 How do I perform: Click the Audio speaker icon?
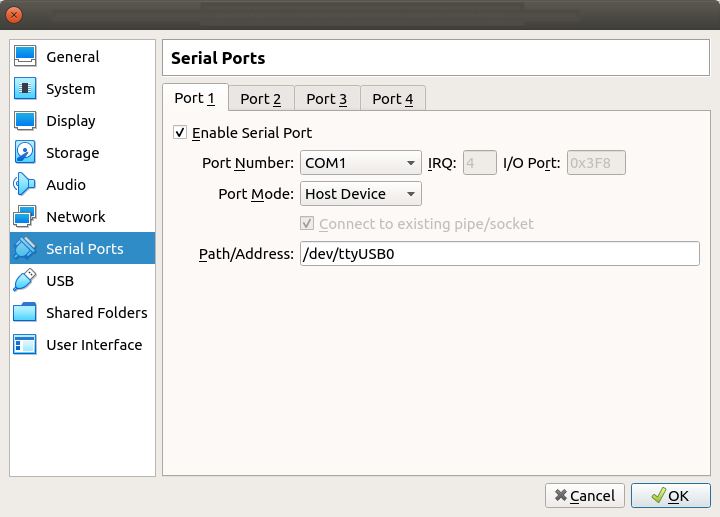point(25,184)
